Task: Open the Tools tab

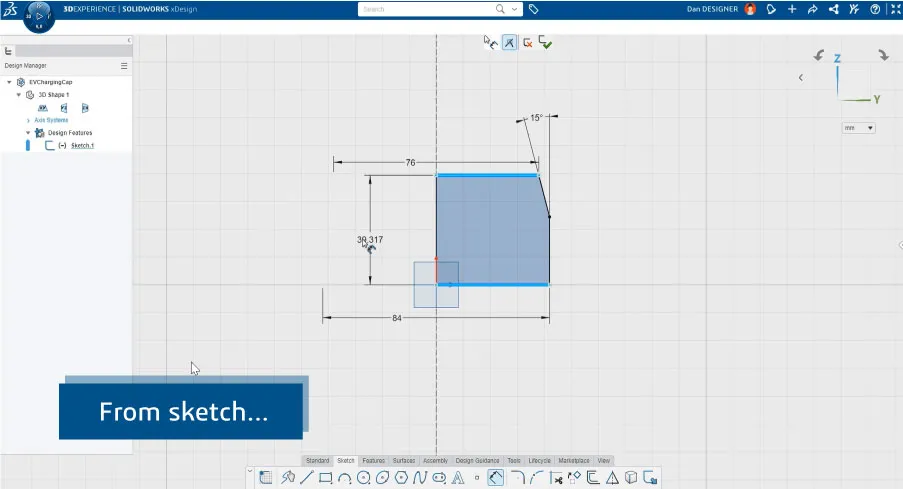Action: pos(514,460)
